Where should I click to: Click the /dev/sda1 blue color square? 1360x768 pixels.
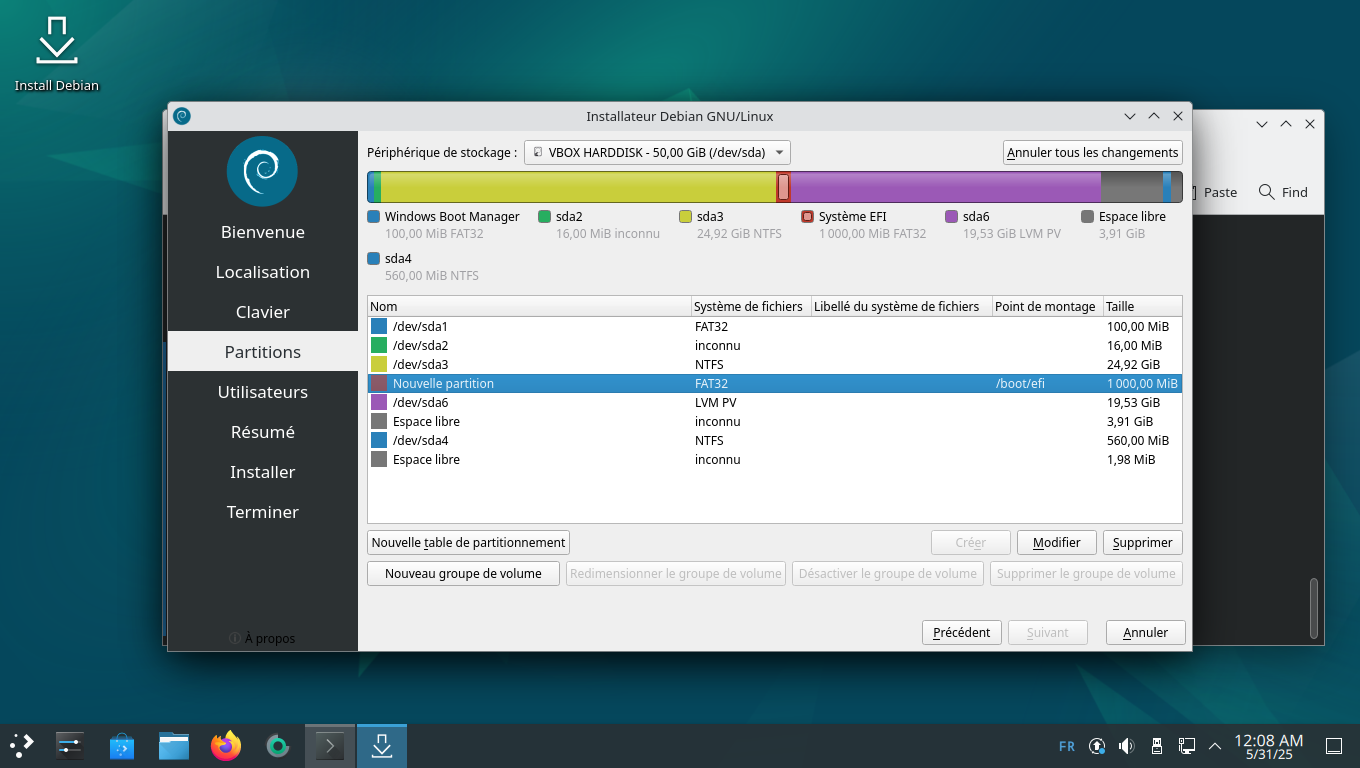379,326
